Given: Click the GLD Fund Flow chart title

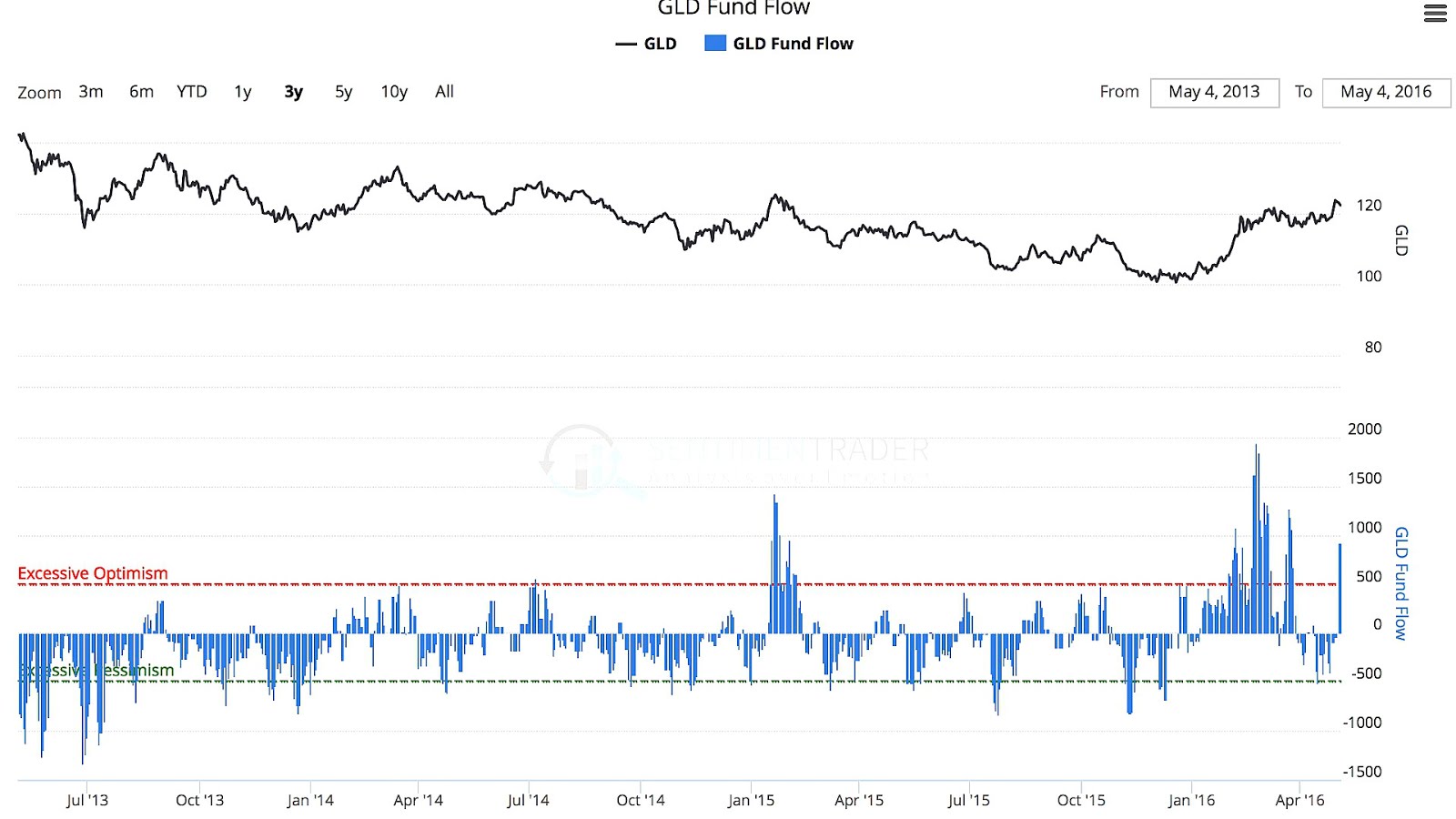Looking at the screenshot, I should click(x=733, y=8).
